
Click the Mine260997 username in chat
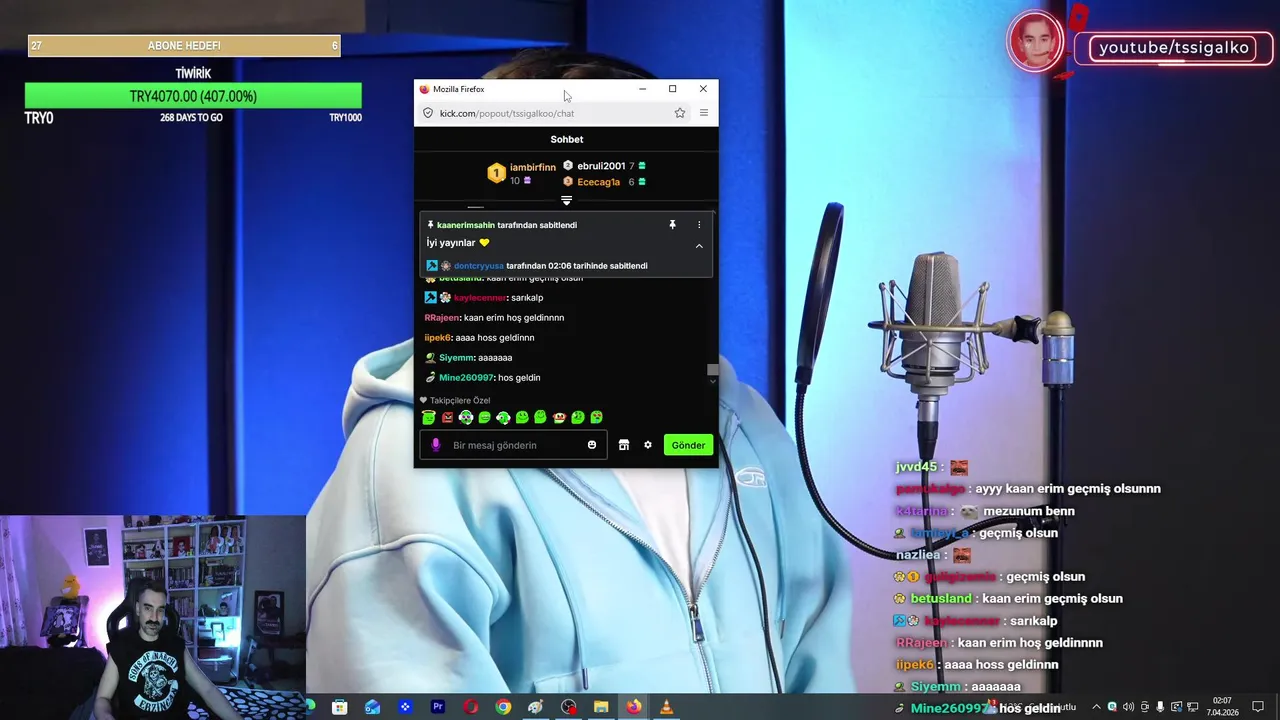pyautogui.click(x=466, y=378)
